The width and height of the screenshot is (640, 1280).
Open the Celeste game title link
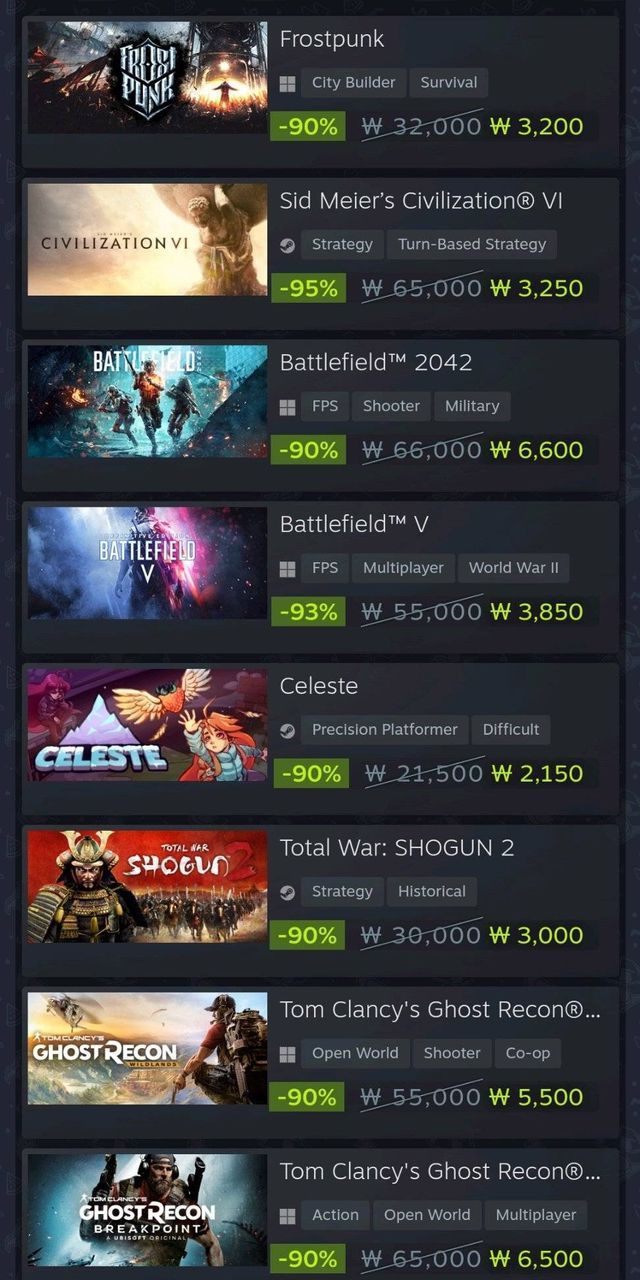click(319, 686)
